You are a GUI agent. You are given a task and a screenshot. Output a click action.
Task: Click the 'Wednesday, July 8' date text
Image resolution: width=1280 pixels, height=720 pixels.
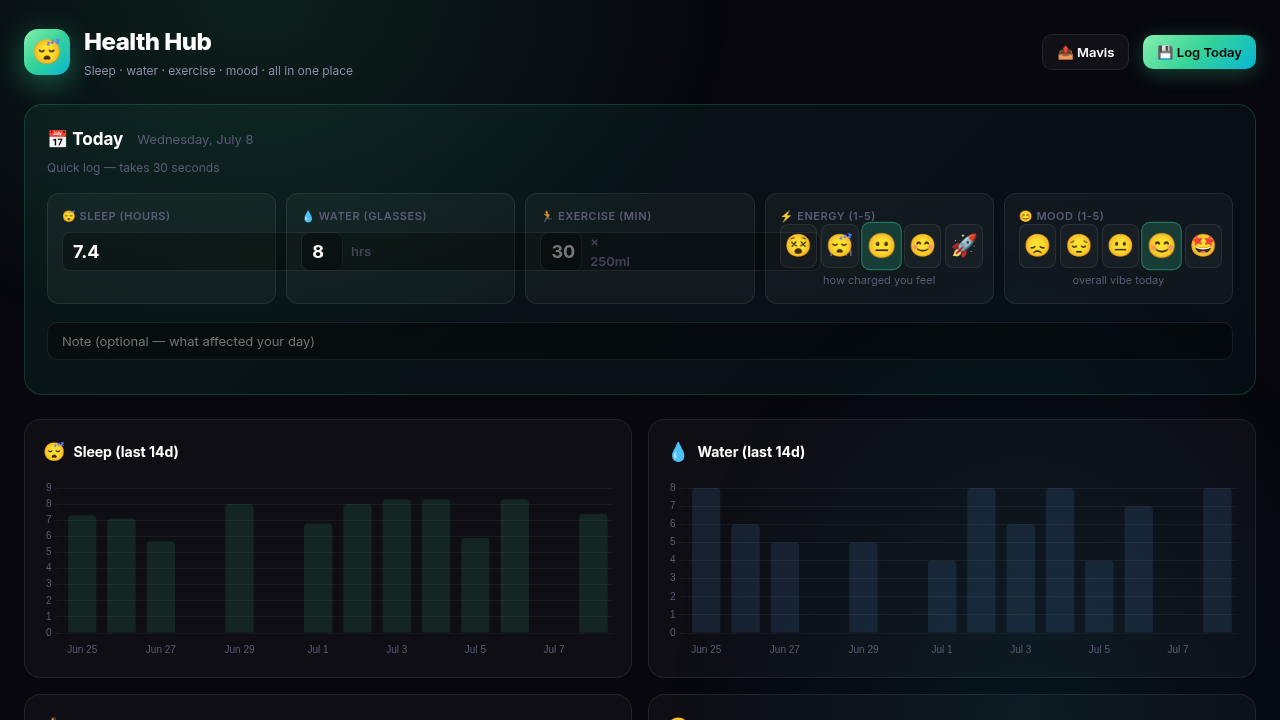pos(195,140)
